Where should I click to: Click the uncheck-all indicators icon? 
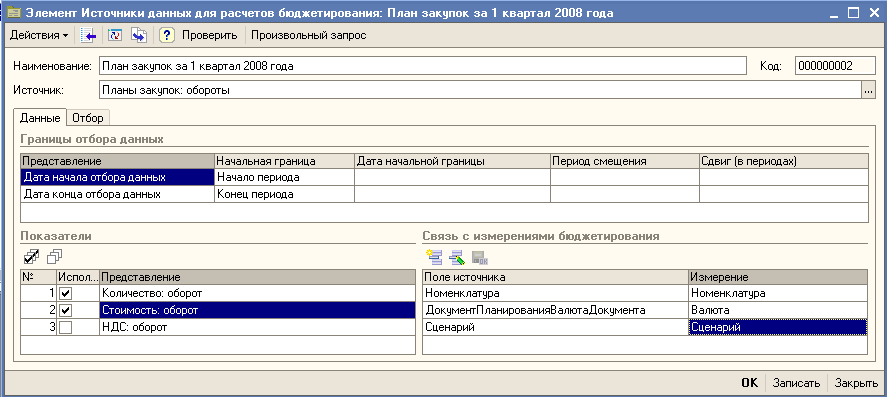pos(54,257)
